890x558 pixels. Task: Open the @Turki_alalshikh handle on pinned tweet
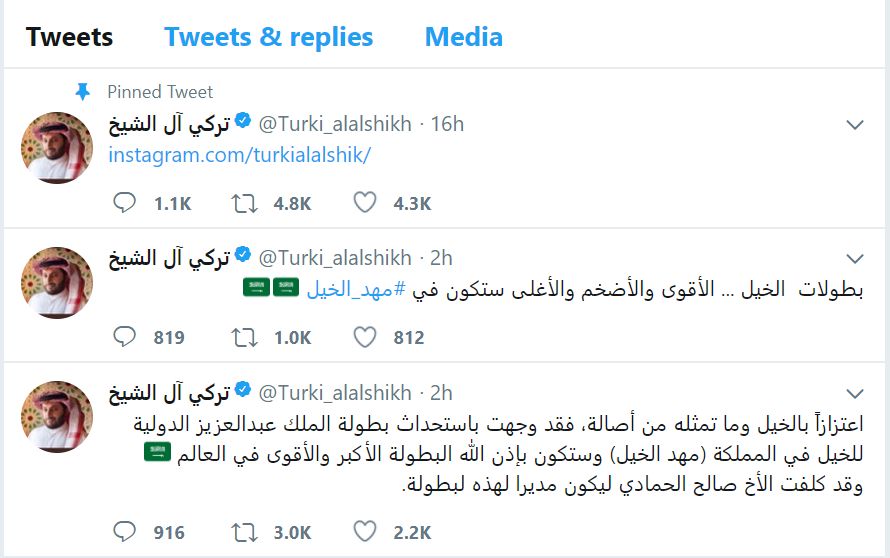tap(335, 124)
